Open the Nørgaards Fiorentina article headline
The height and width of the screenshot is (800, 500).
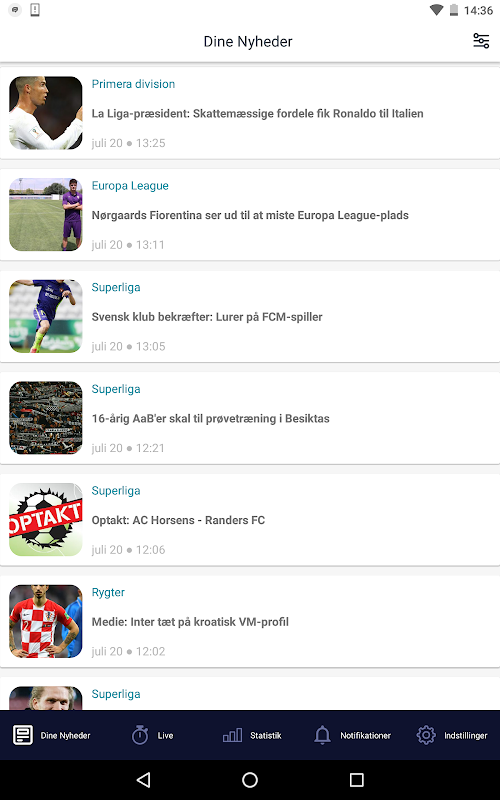coord(250,215)
